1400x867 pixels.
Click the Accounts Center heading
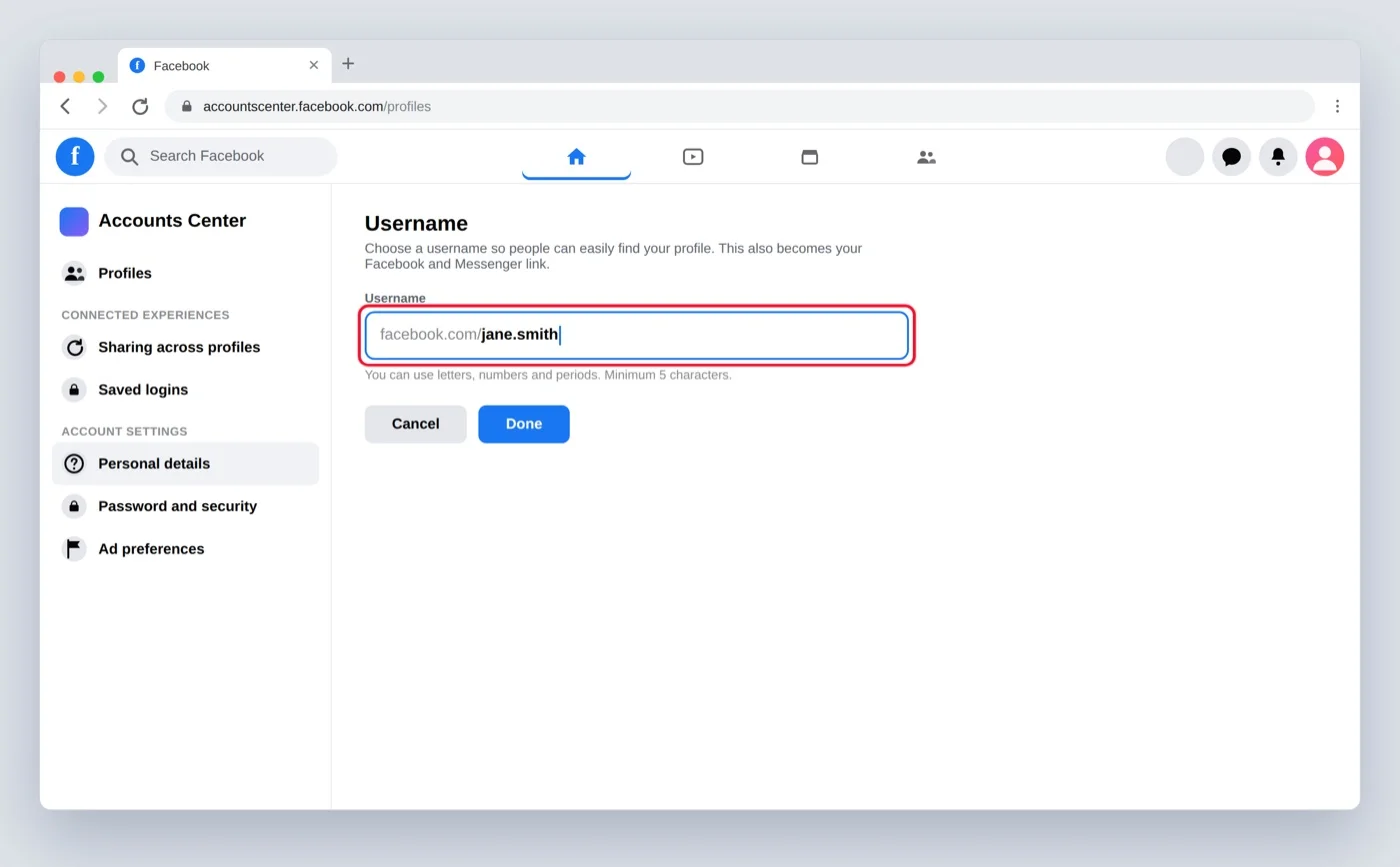point(172,221)
